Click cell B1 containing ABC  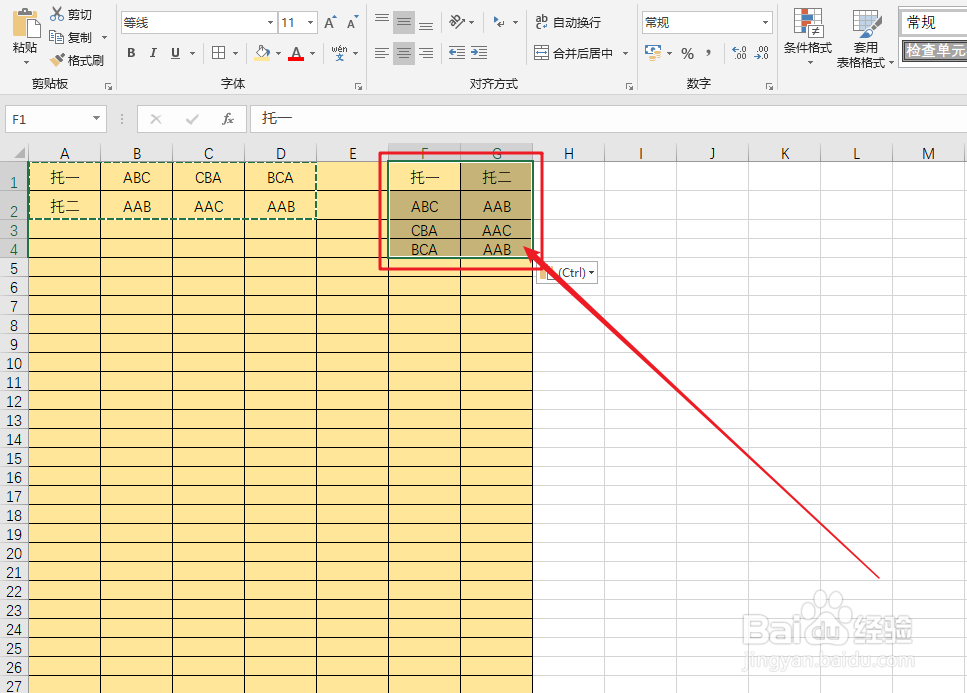click(x=136, y=178)
